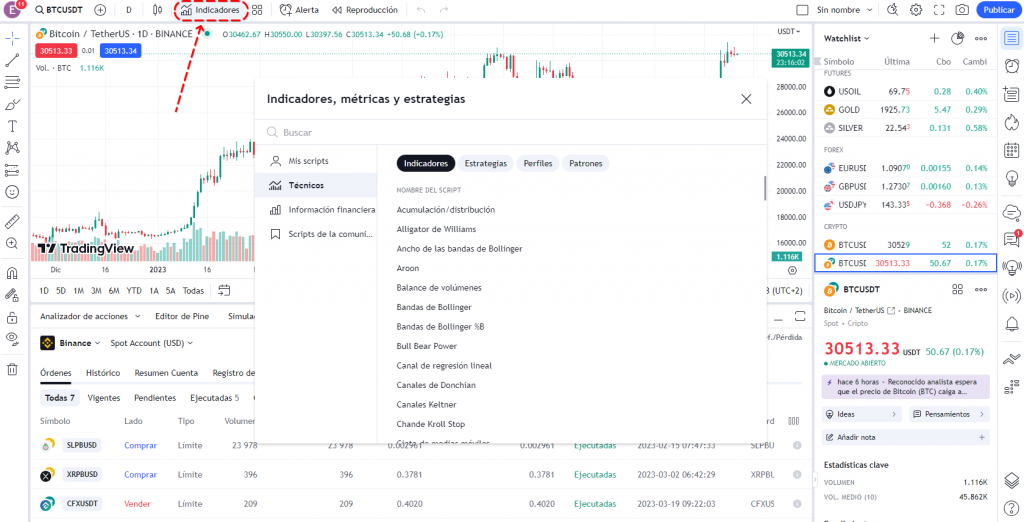1024x522 pixels.
Task: Toggle the layout checkbox beside Sin nombre
Action: click(803, 10)
